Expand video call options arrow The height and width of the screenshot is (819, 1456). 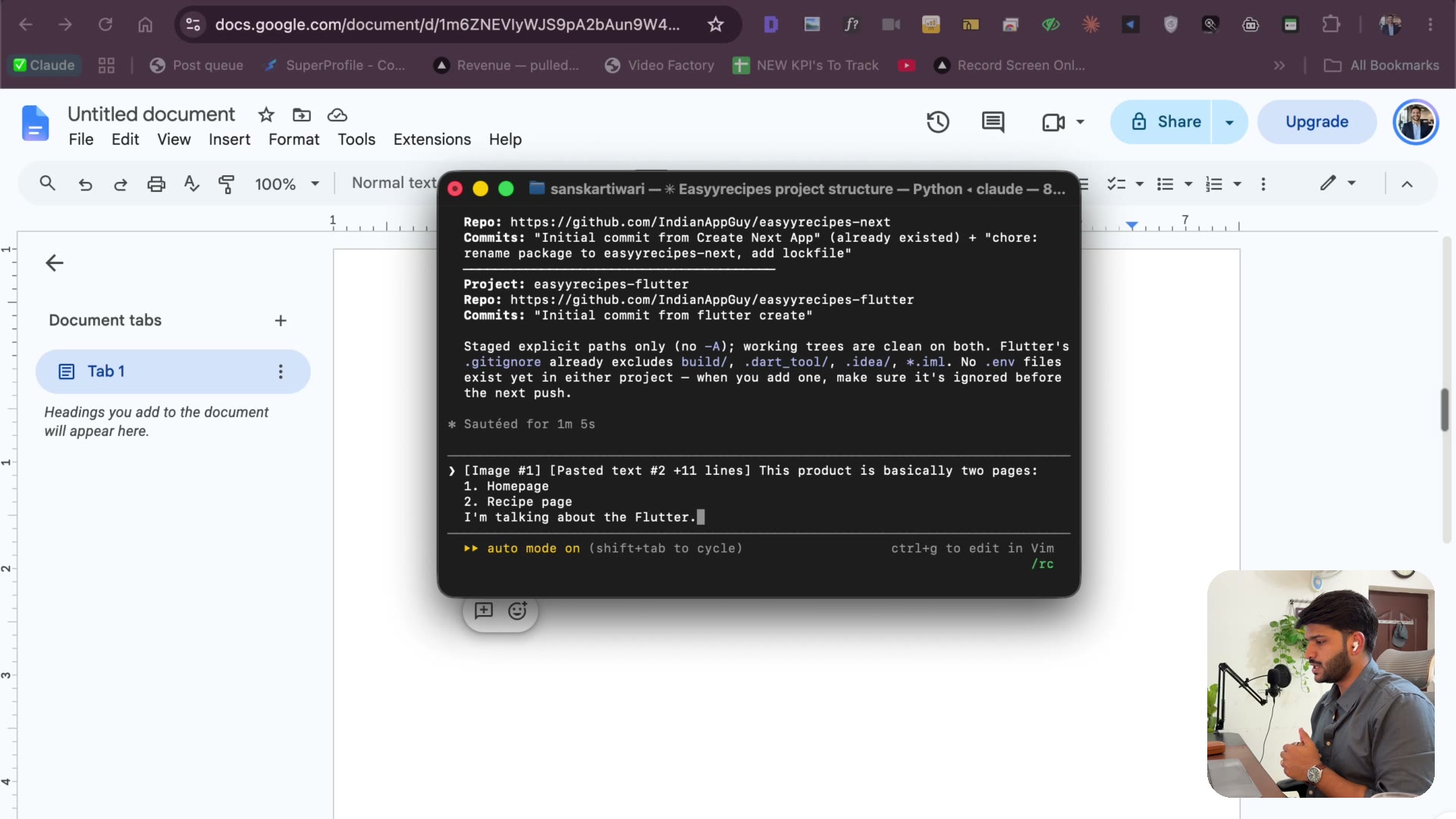(1081, 122)
